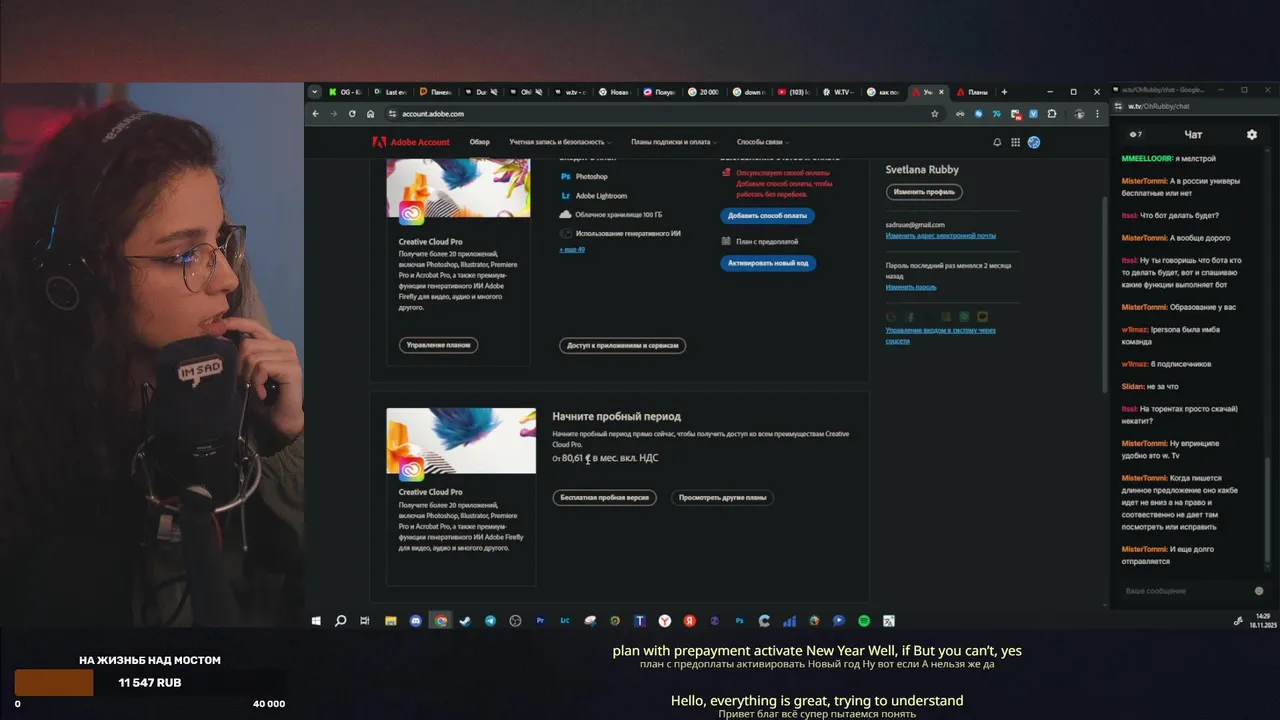Click the 'Svetlana Rubby' profile name
The height and width of the screenshot is (720, 1280).
[x=922, y=170]
